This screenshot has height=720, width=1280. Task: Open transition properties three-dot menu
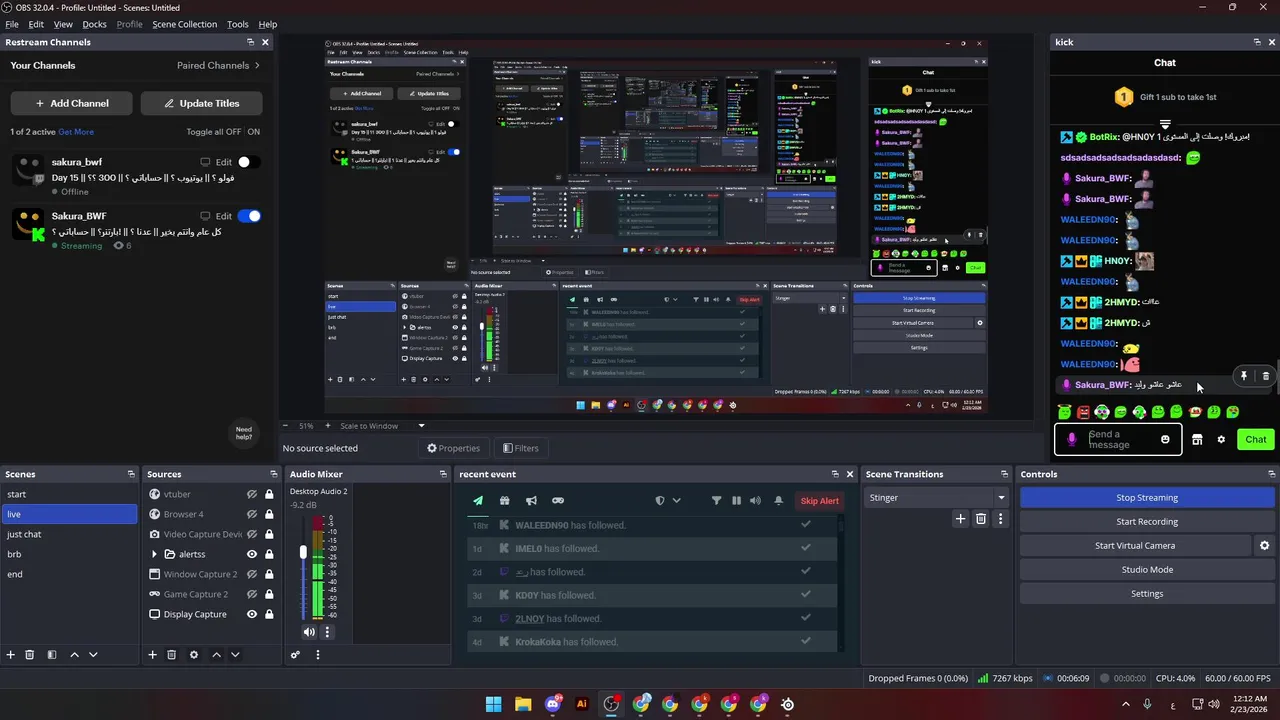coord(1000,519)
